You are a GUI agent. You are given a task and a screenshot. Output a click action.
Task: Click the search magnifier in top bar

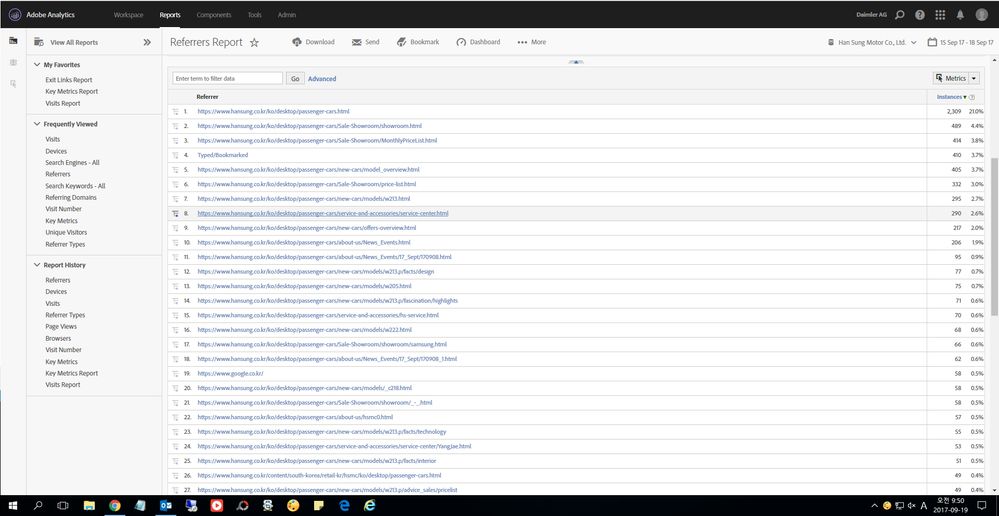pos(900,15)
